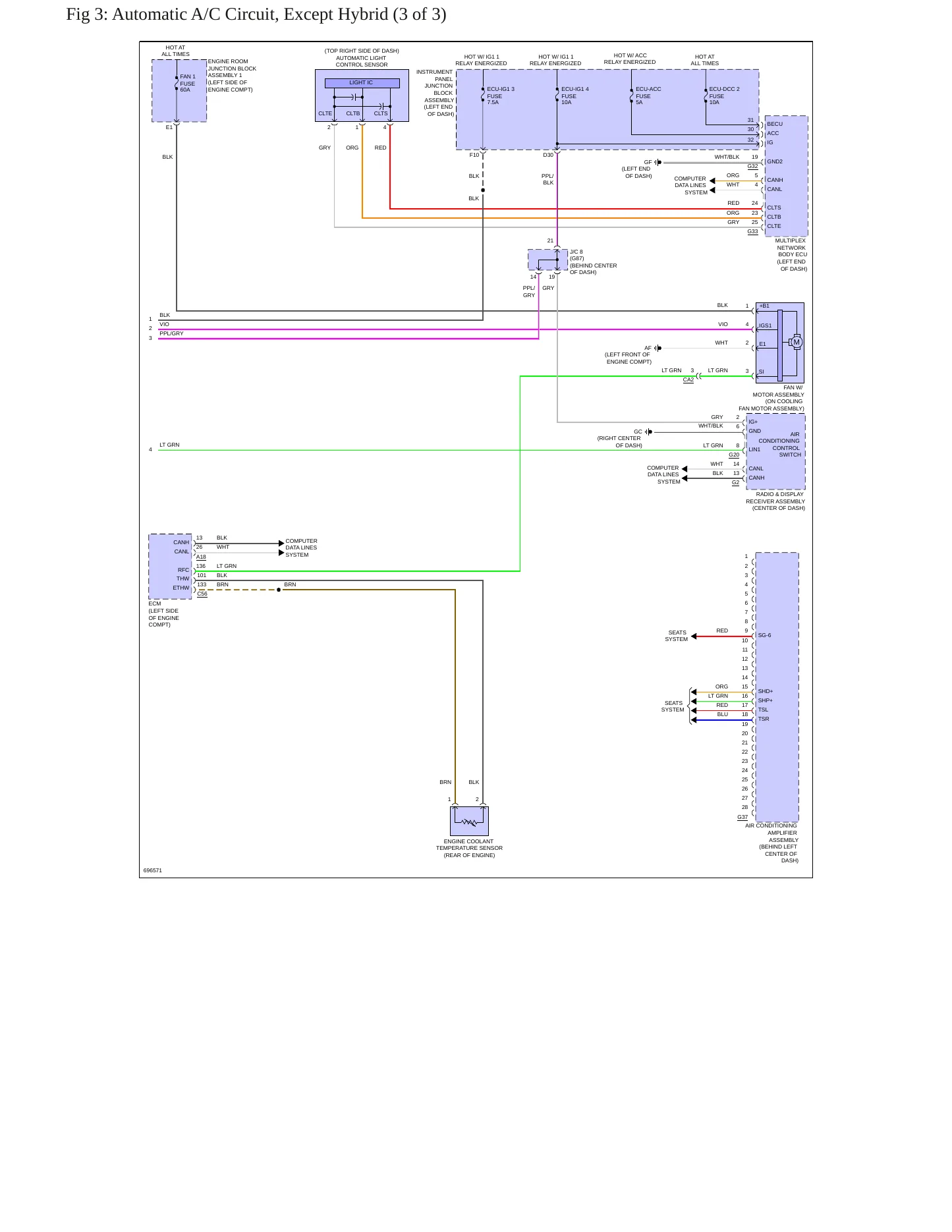Select the G33 connector reference
Viewport: 952px width, 1232px height.
coord(752,232)
